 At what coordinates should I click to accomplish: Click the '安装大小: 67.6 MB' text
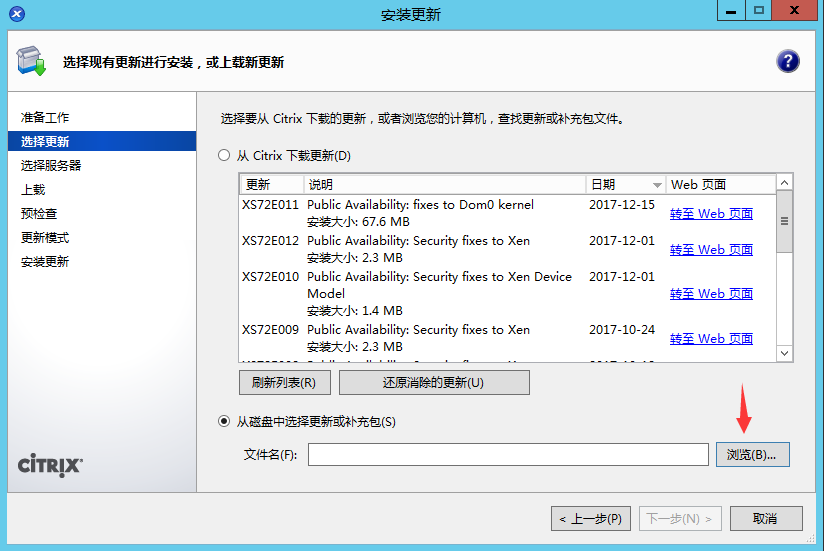click(358, 222)
